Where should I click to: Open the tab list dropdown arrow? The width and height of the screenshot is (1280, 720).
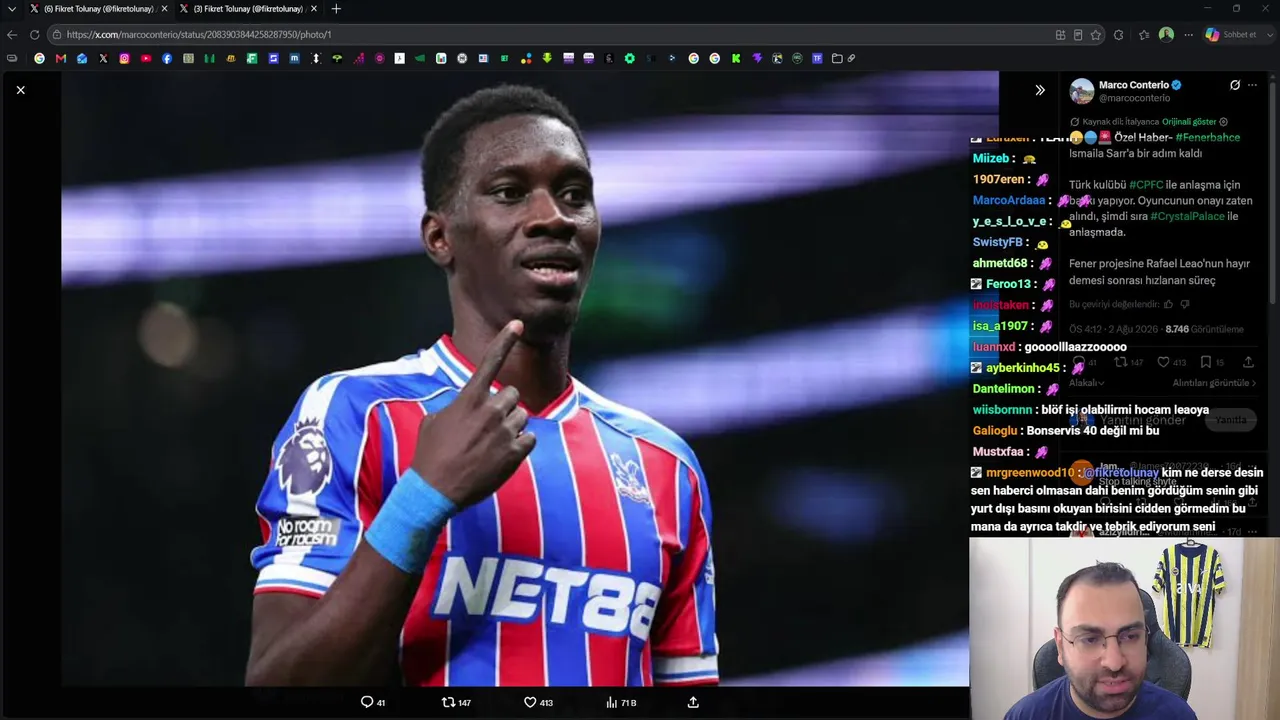point(11,9)
